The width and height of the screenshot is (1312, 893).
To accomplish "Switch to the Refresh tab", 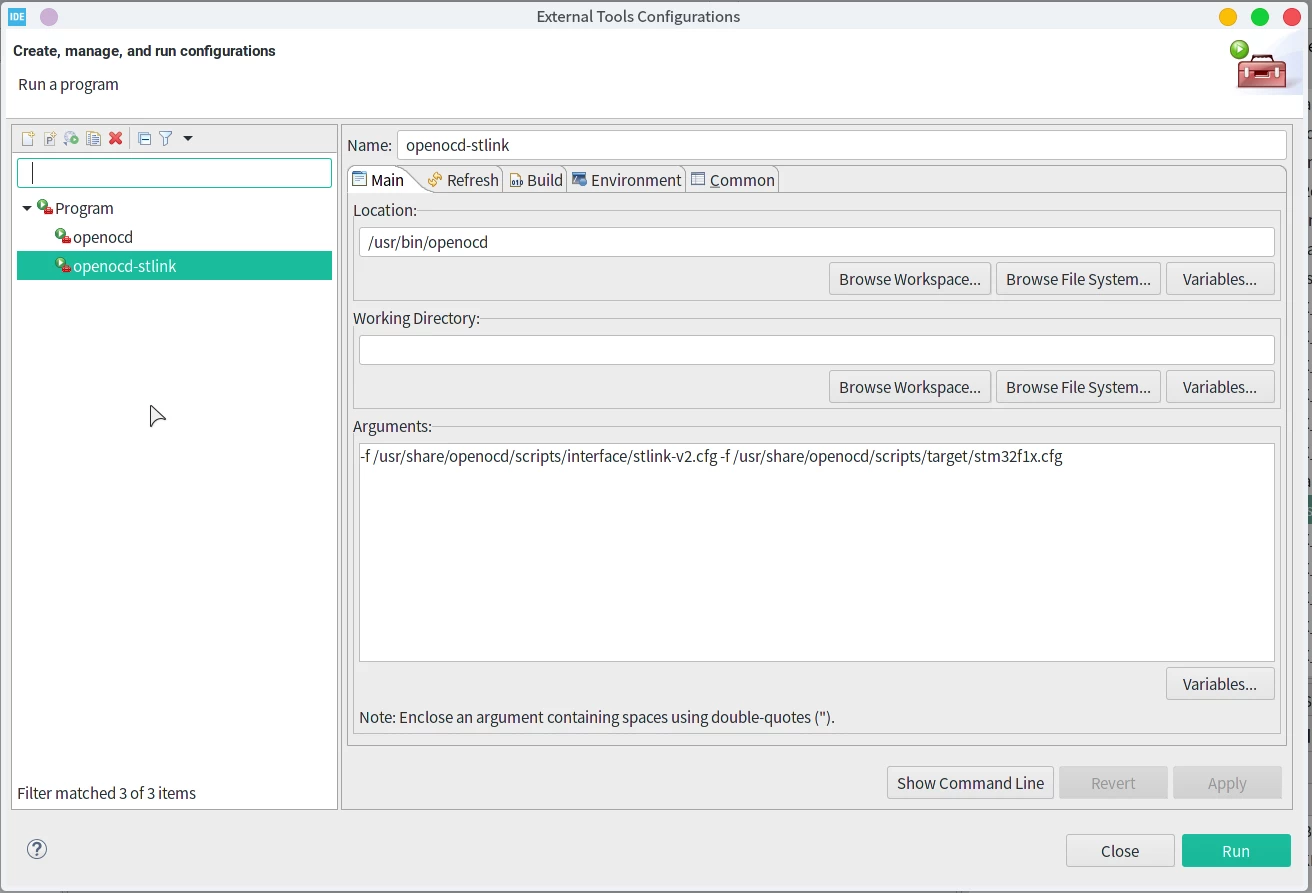I will 462,180.
